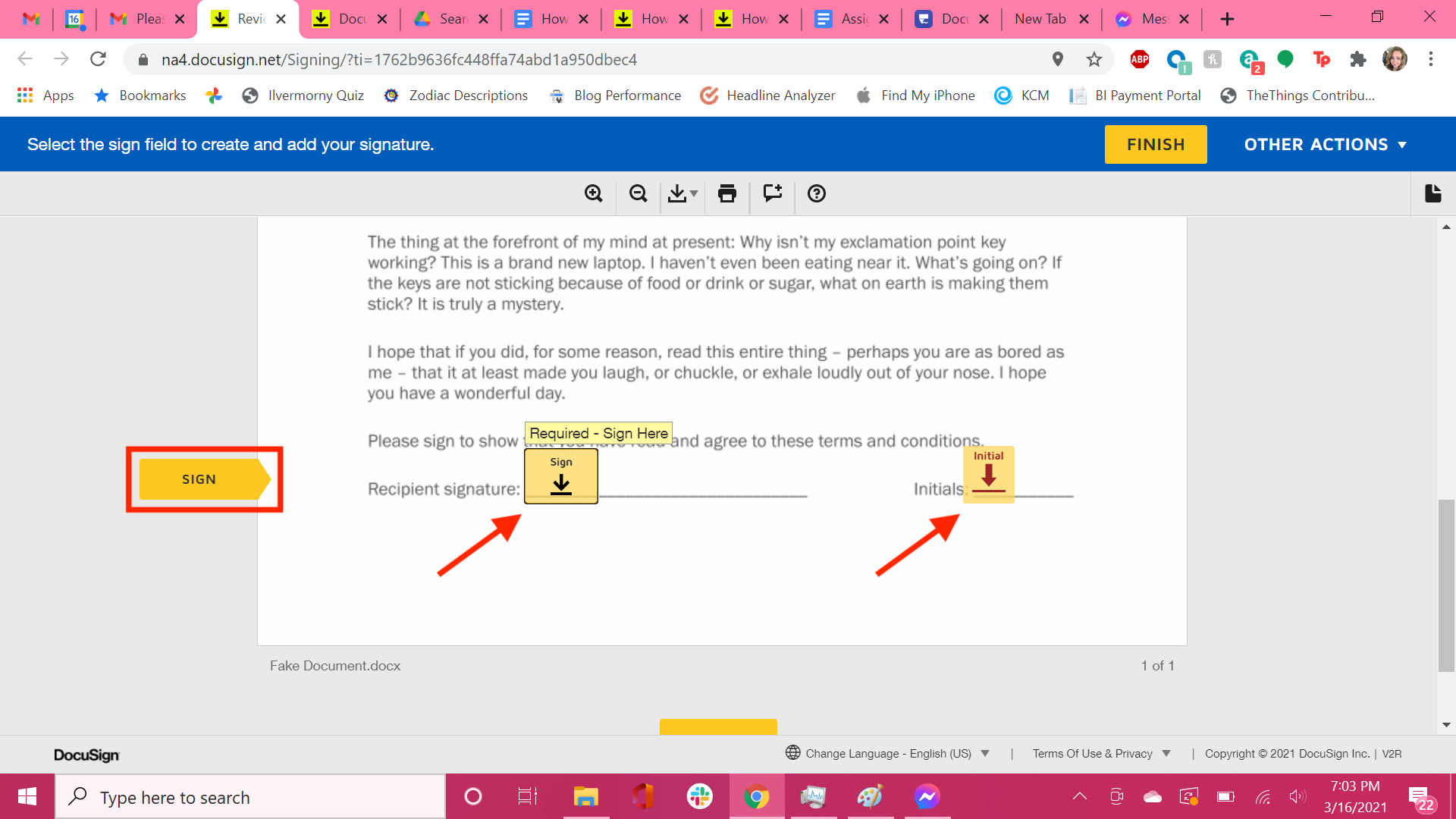This screenshot has height=819, width=1456.
Task: Click the SIGN button on the left
Action: [x=199, y=479]
